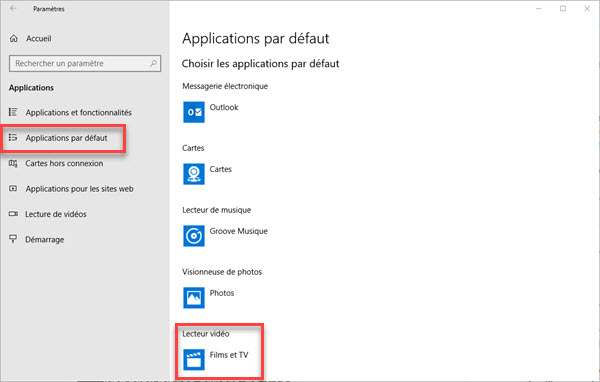
Task: Close the Paramètres window
Action: coord(587,8)
